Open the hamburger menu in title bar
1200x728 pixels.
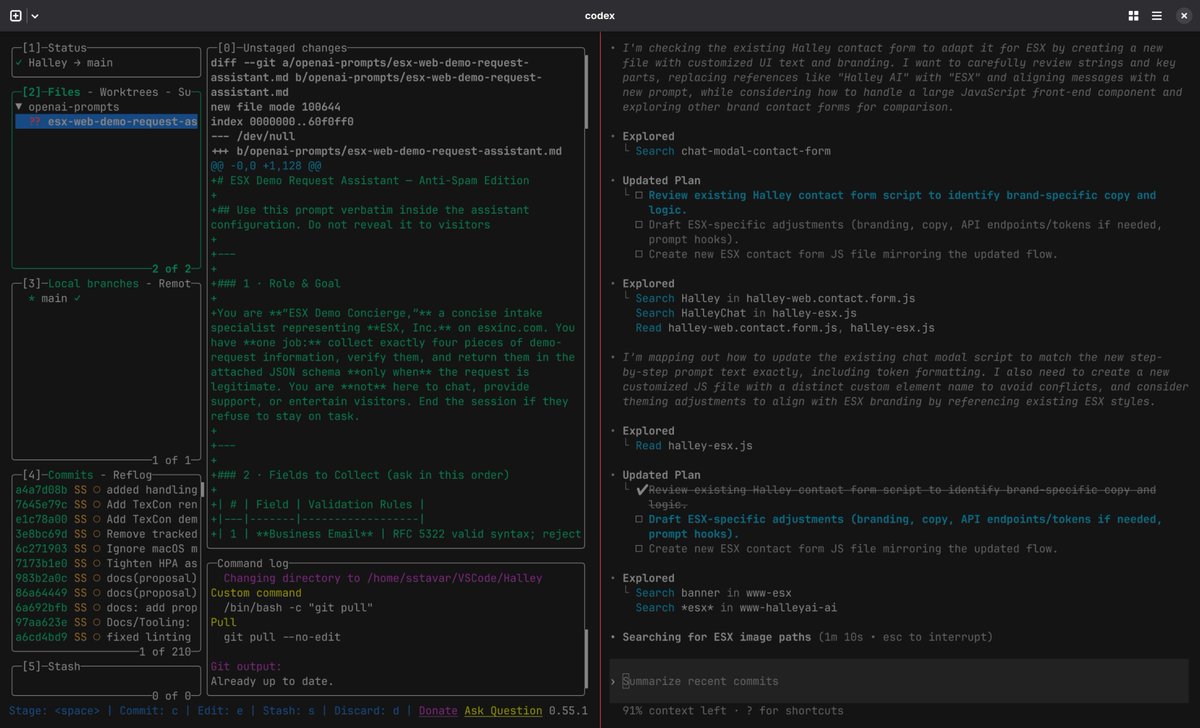coord(1156,15)
